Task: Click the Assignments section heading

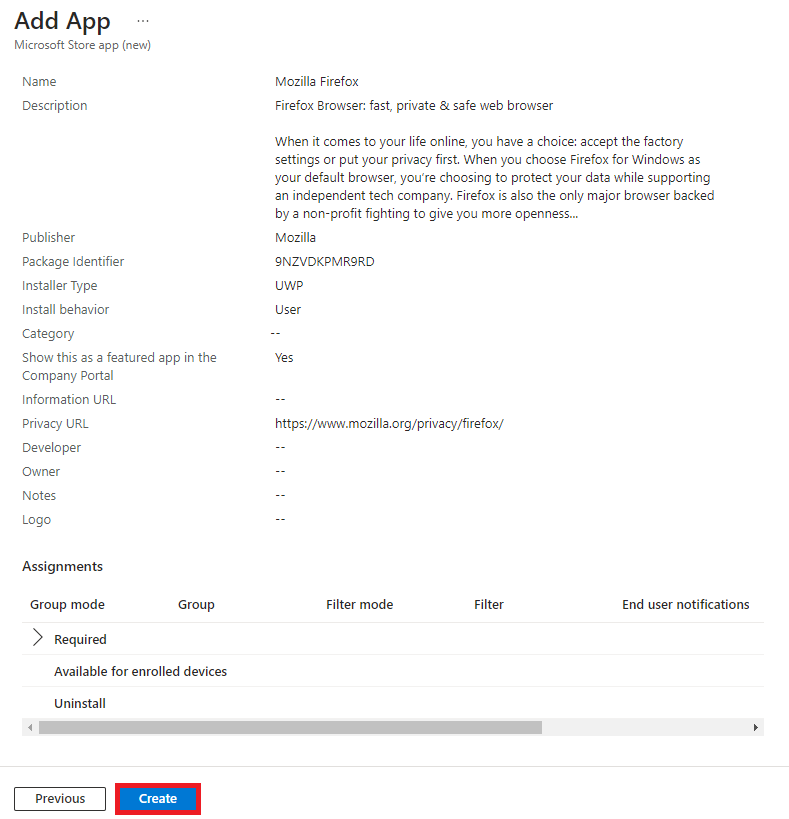Action: tap(62, 566)
